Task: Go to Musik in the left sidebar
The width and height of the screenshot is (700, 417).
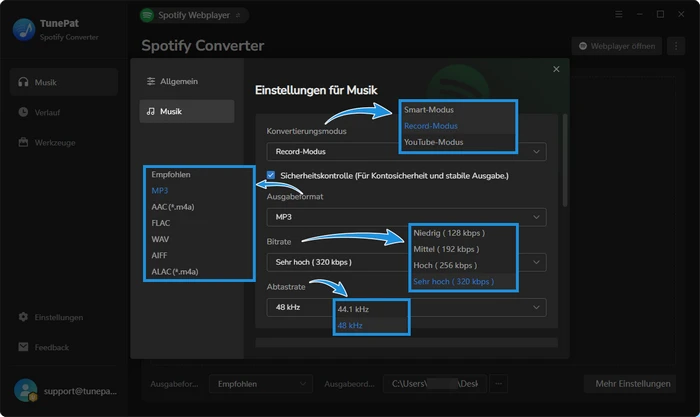Action: pyautogui.click(x=64, y=82)
